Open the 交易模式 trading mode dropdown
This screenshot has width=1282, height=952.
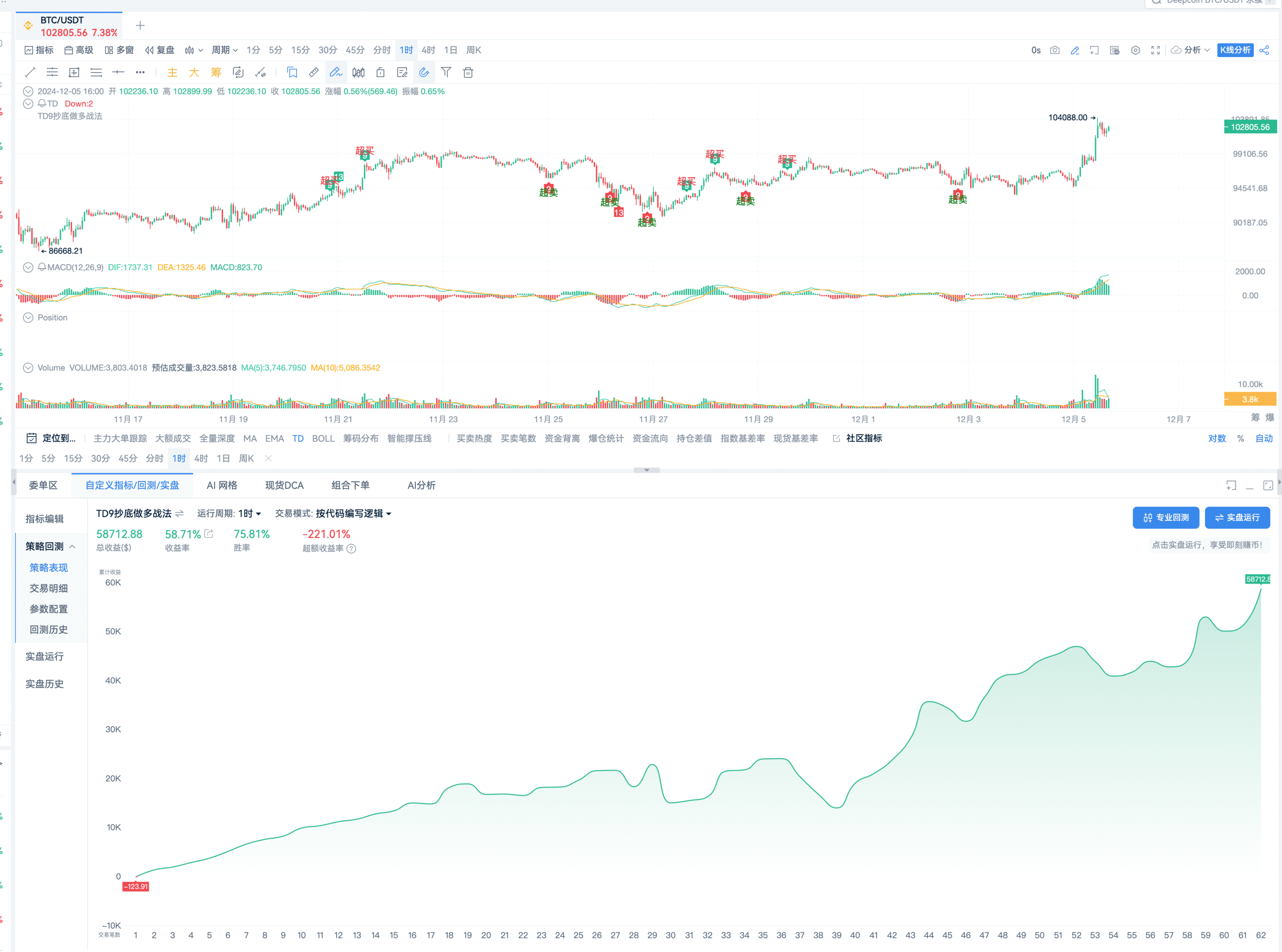[354, 513]
